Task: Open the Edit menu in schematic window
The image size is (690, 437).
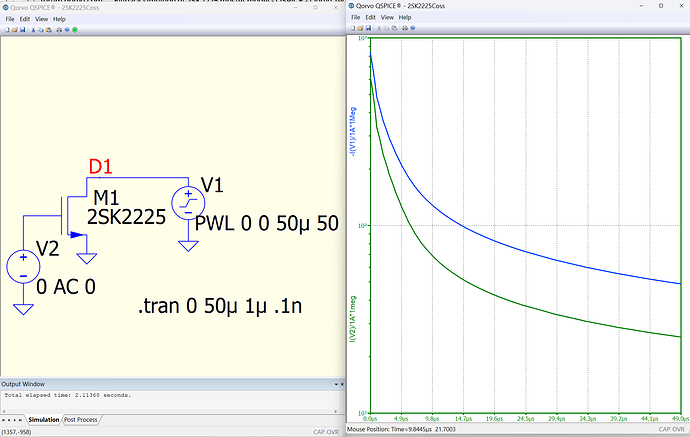Action: [23, 19]
